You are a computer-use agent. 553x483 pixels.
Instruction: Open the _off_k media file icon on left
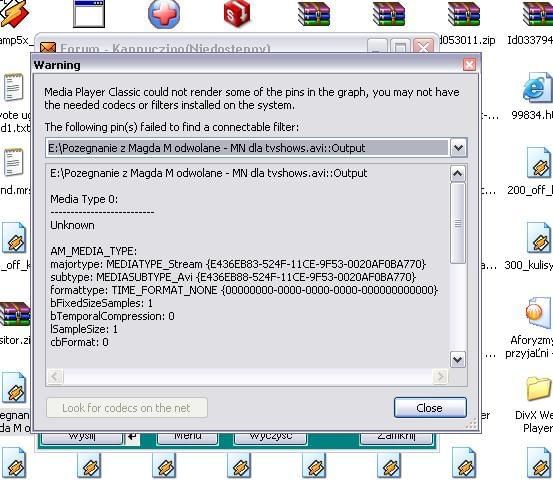click(14, 237)
